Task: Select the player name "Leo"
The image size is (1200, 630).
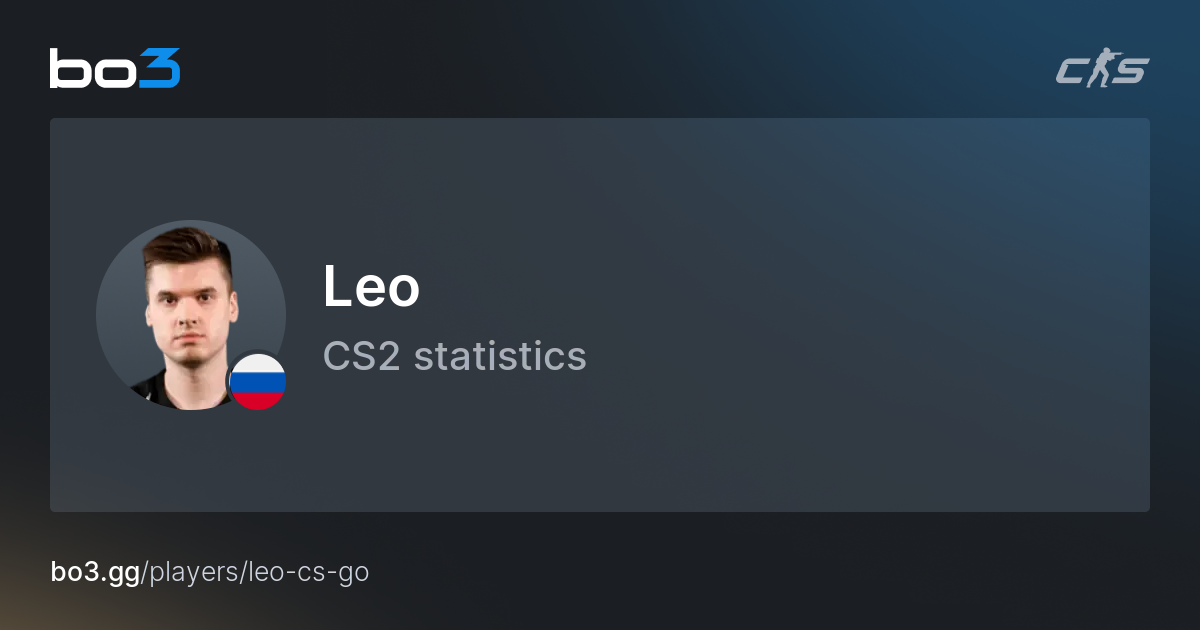Action: [371, 288]
